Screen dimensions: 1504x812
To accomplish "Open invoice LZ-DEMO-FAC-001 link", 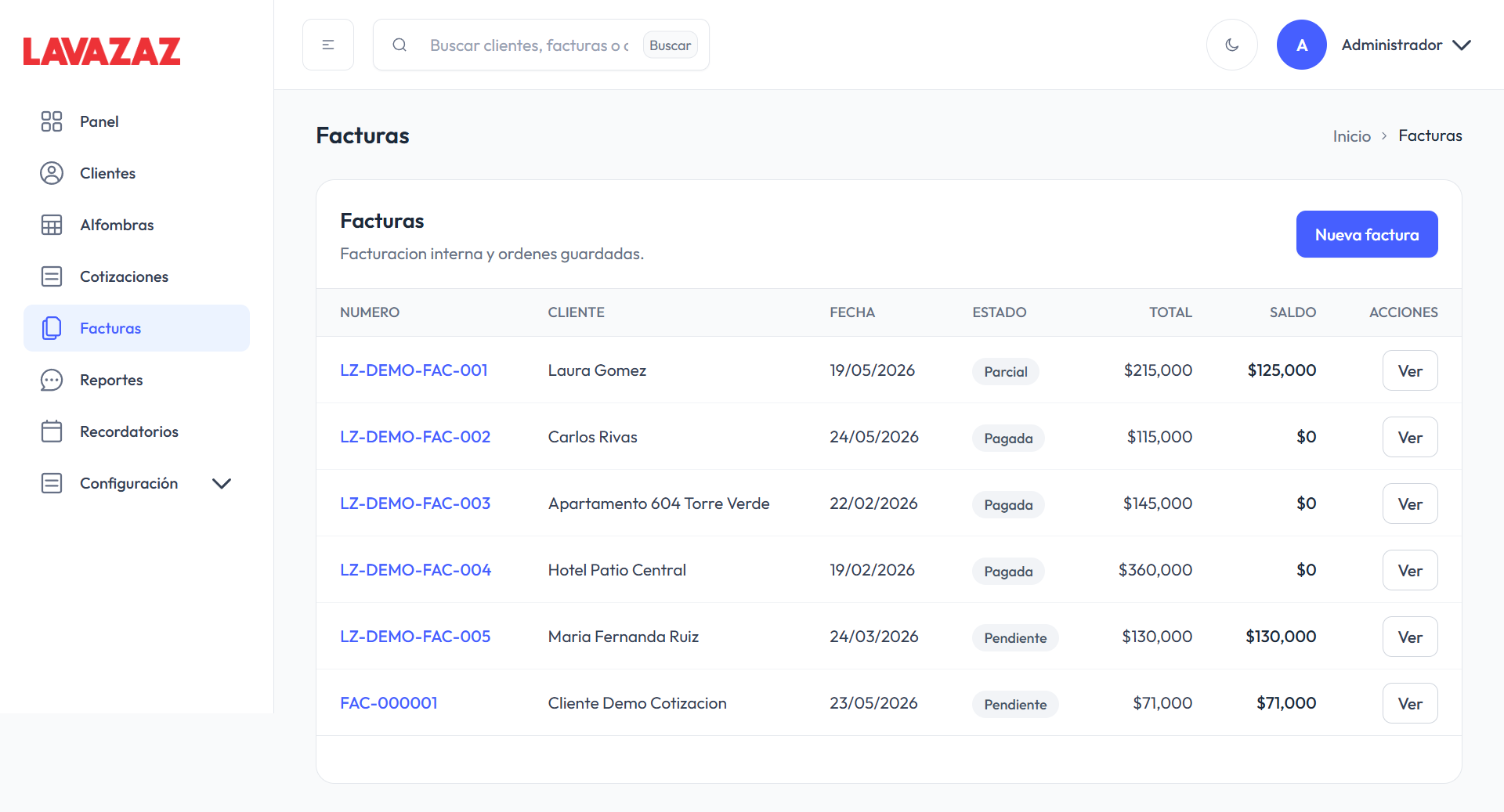I will [x=414, y=370].
